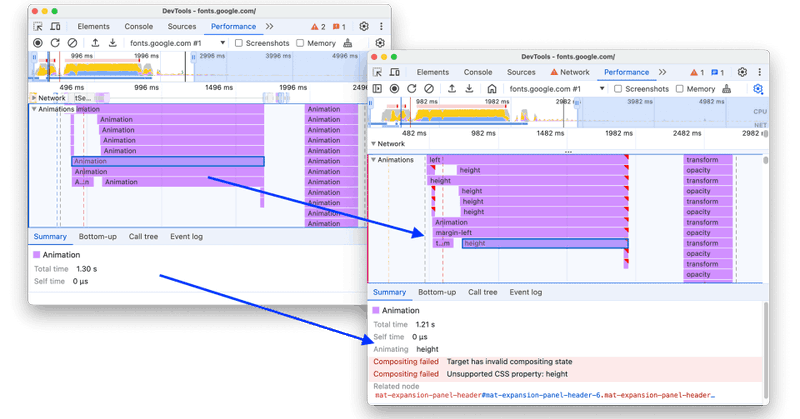Download profile icon in right DevTools window
Screen dimensions: 800x419
tap(469, 89)
